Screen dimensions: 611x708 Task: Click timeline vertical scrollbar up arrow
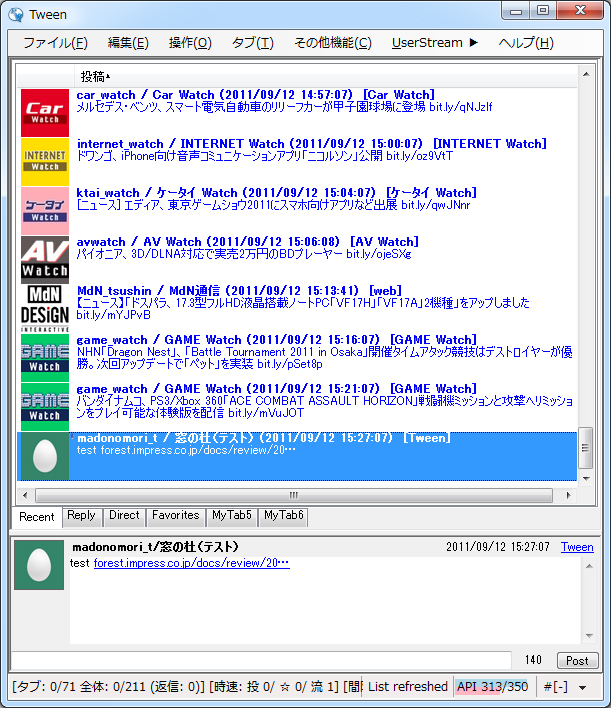[x=586, y=74]
